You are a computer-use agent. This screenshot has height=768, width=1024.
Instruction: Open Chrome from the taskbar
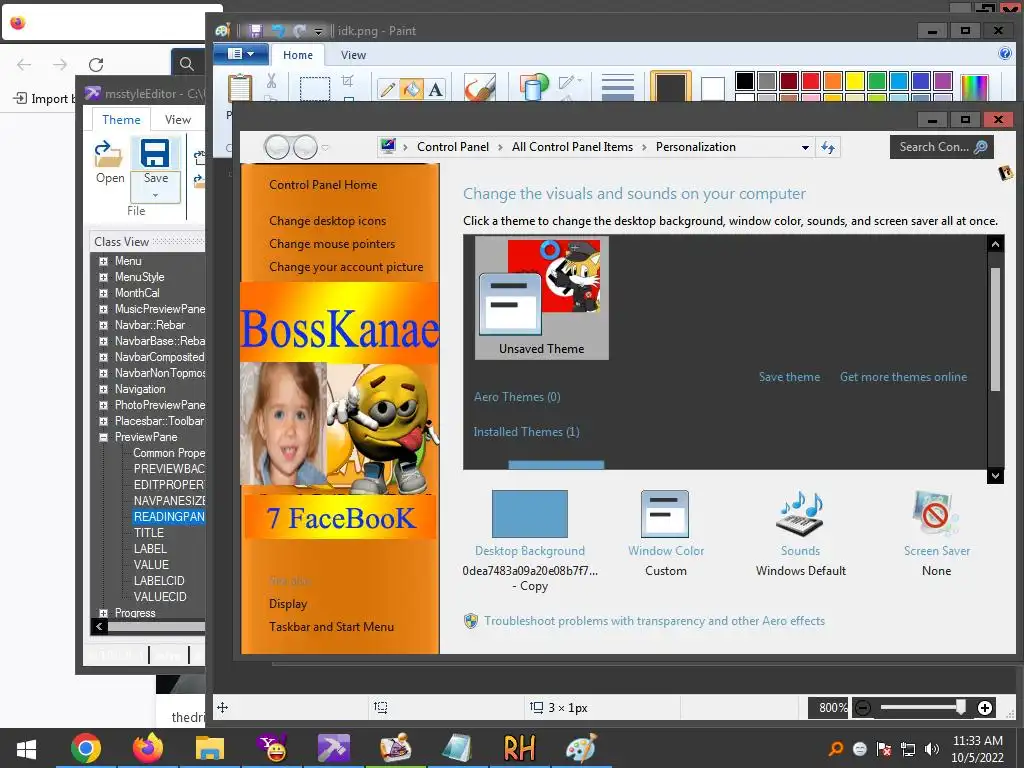click(86, 748)
